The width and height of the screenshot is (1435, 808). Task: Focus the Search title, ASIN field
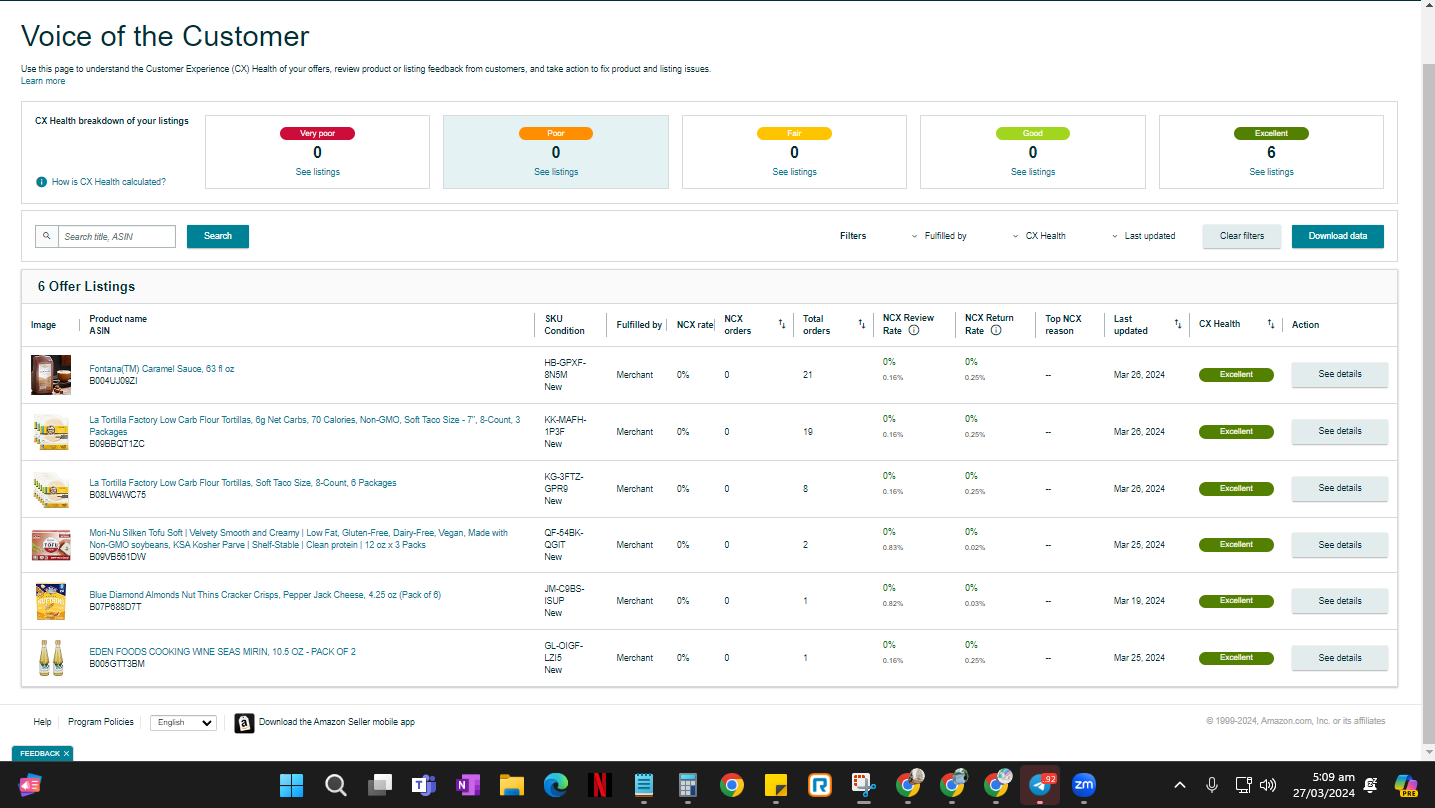click(117, 236)
